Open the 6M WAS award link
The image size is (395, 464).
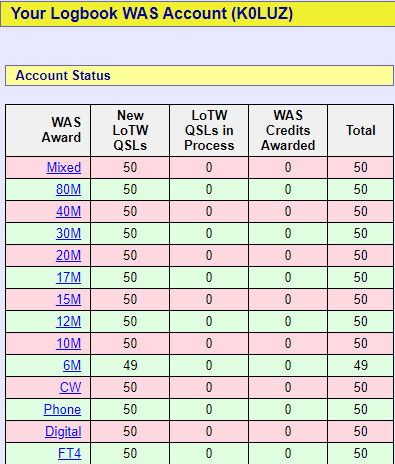click(72, 365)
